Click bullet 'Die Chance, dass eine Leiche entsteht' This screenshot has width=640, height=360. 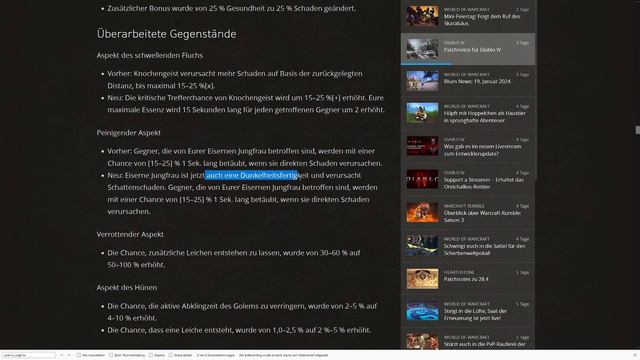pos(239,330)
